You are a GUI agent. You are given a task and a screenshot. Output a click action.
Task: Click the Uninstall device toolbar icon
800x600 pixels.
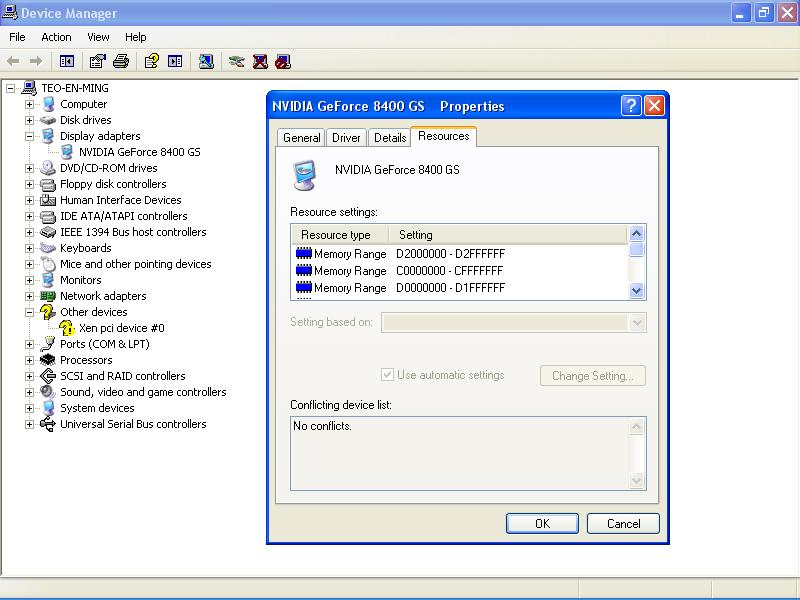(x=260, y=61)
